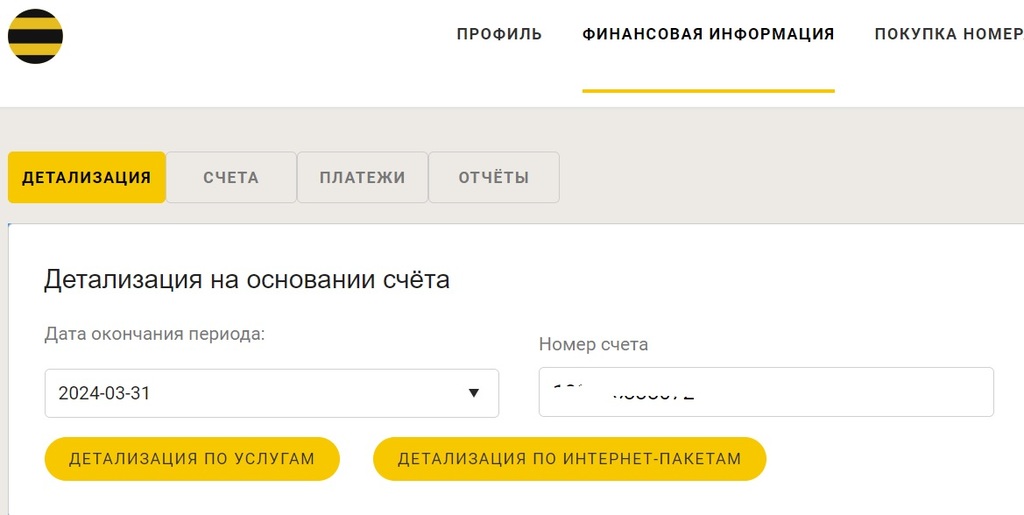Click the Дата окончания периода label
Viewport: 1024px width, 515px height.
point(155,334)
